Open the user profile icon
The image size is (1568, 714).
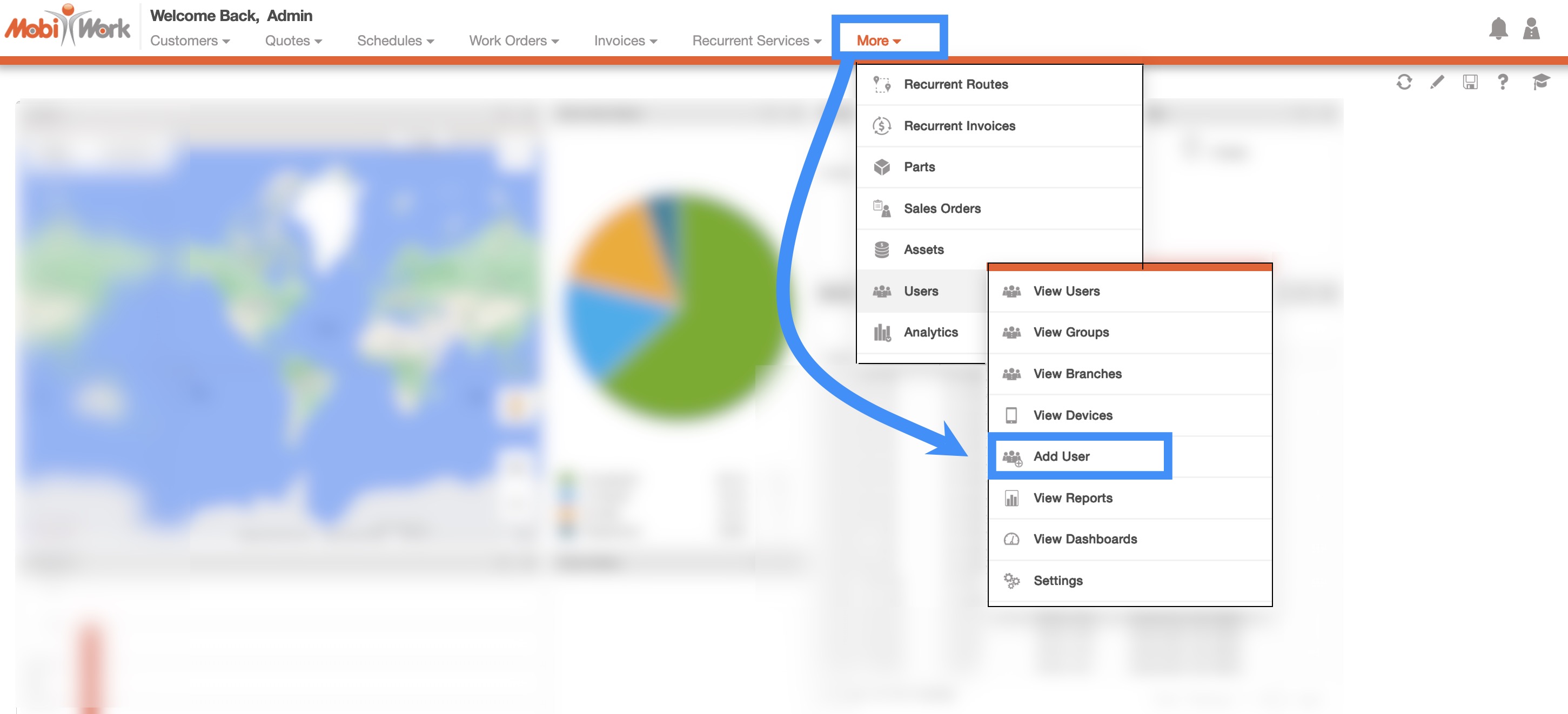pyautogui.click(x=1531, y=29)
